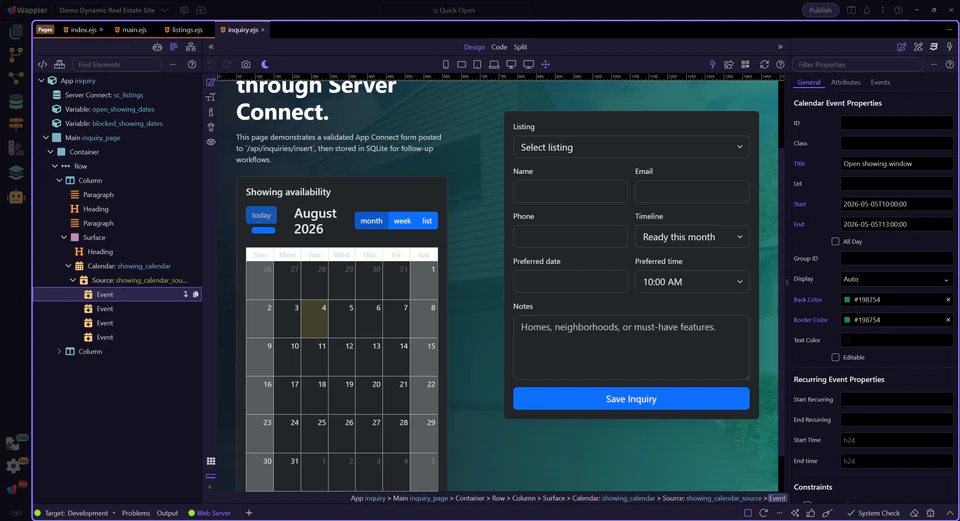Open the Database manager sidebar icon
The image size is (960, 521).
click(x=16, y=102)
